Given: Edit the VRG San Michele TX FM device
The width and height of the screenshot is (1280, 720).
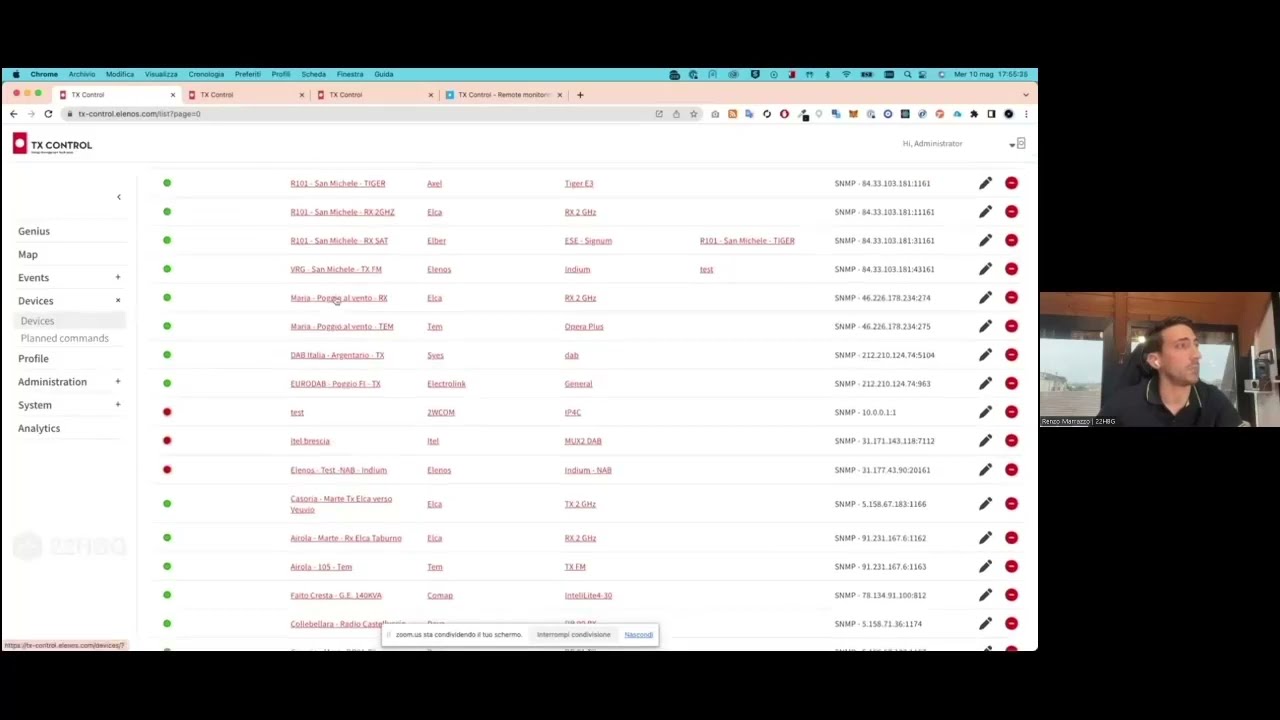Looking at the screenshot, I should click(x=985, y=269).
